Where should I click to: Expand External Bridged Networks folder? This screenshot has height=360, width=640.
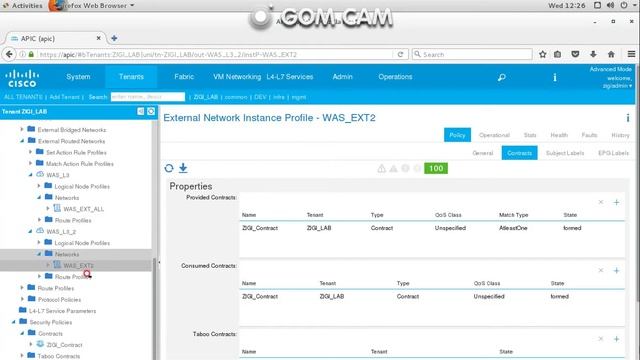(x=22, y=129)
